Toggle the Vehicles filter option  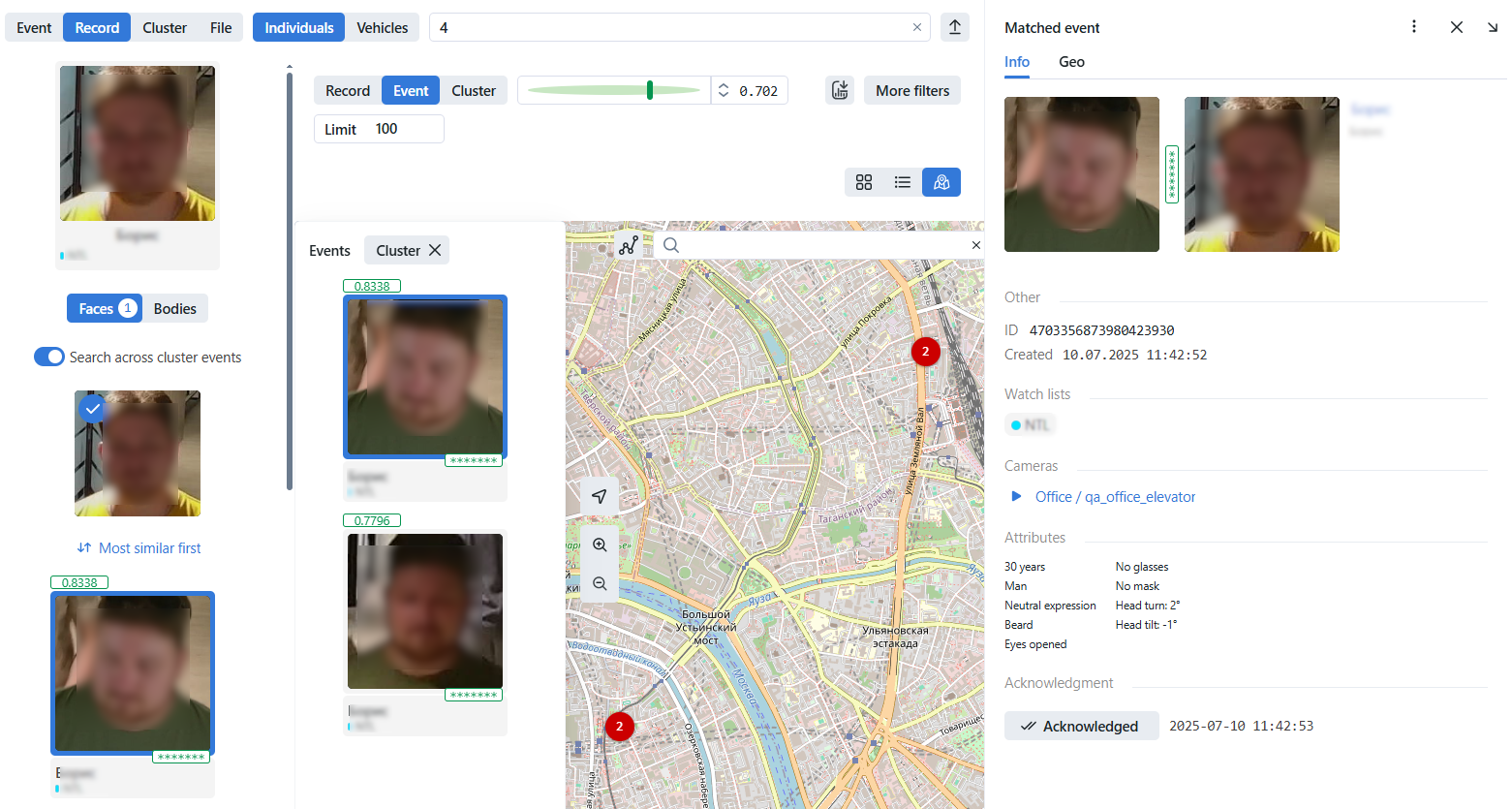[382, 27]
